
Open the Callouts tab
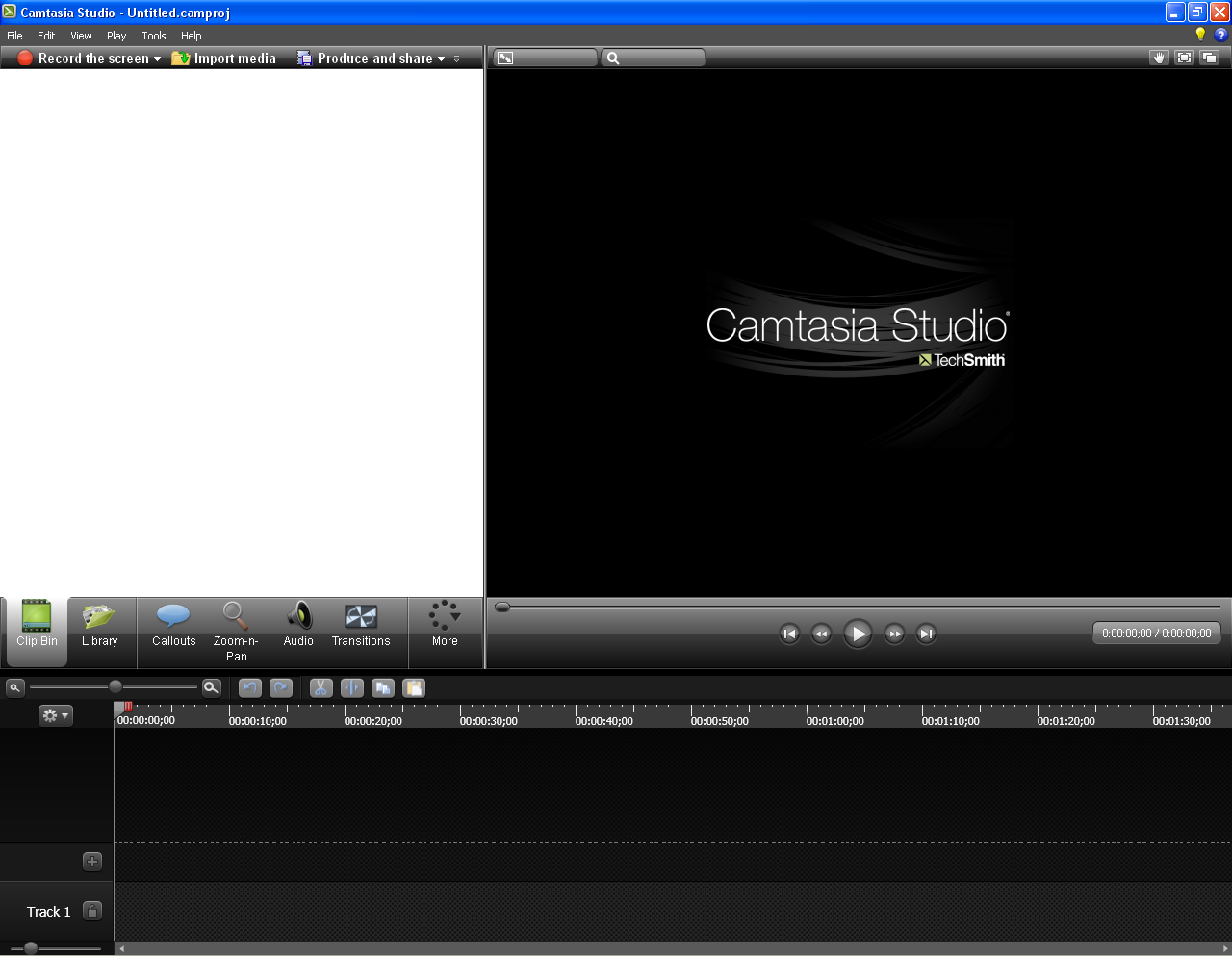click(173, 626)
